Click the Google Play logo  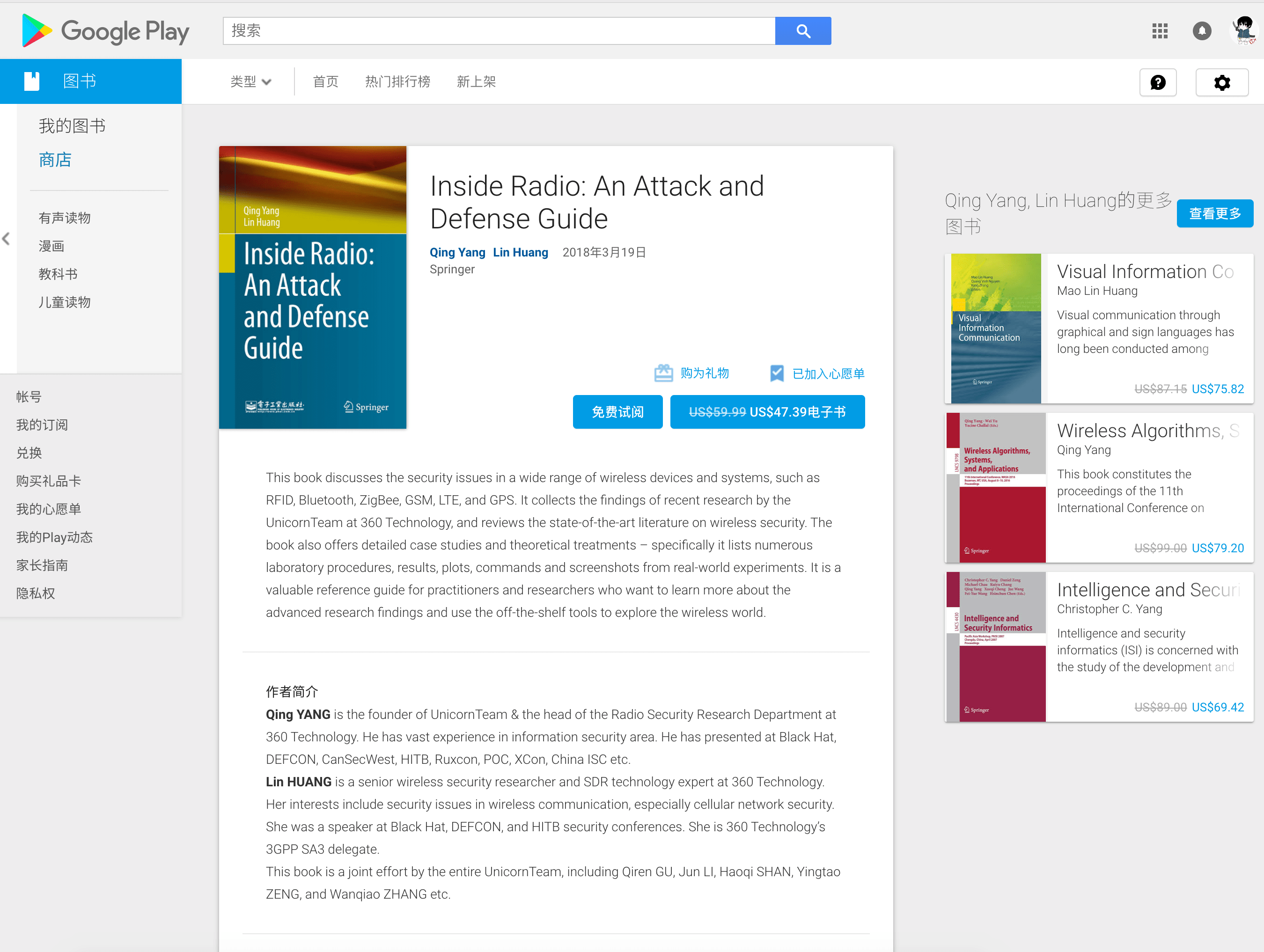click(x=106, y=31)
